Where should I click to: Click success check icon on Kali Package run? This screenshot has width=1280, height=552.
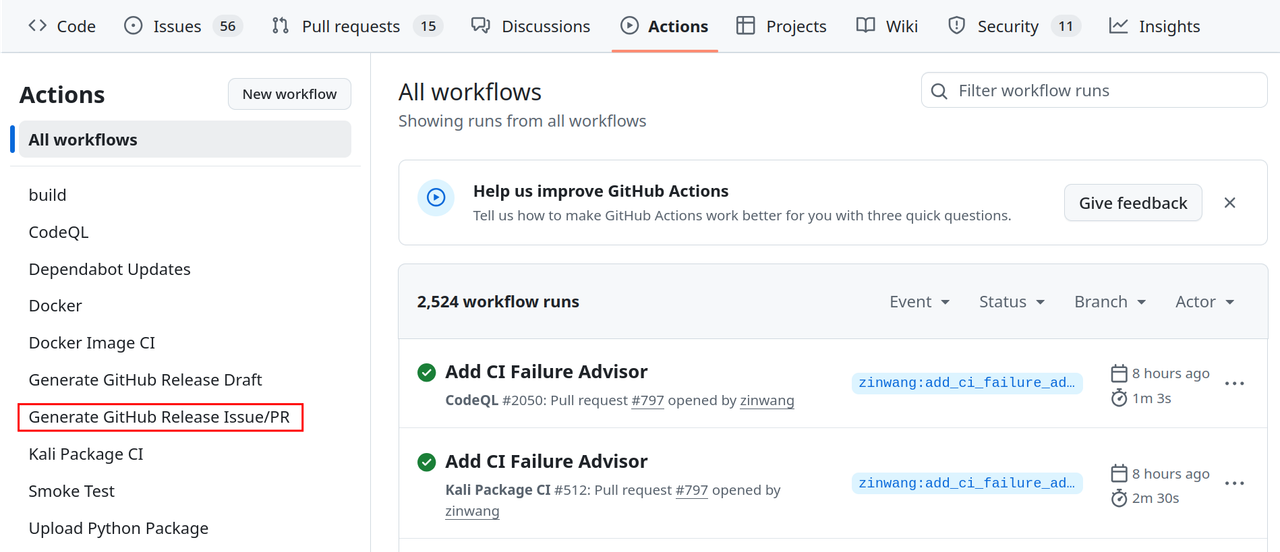point(427,462)
